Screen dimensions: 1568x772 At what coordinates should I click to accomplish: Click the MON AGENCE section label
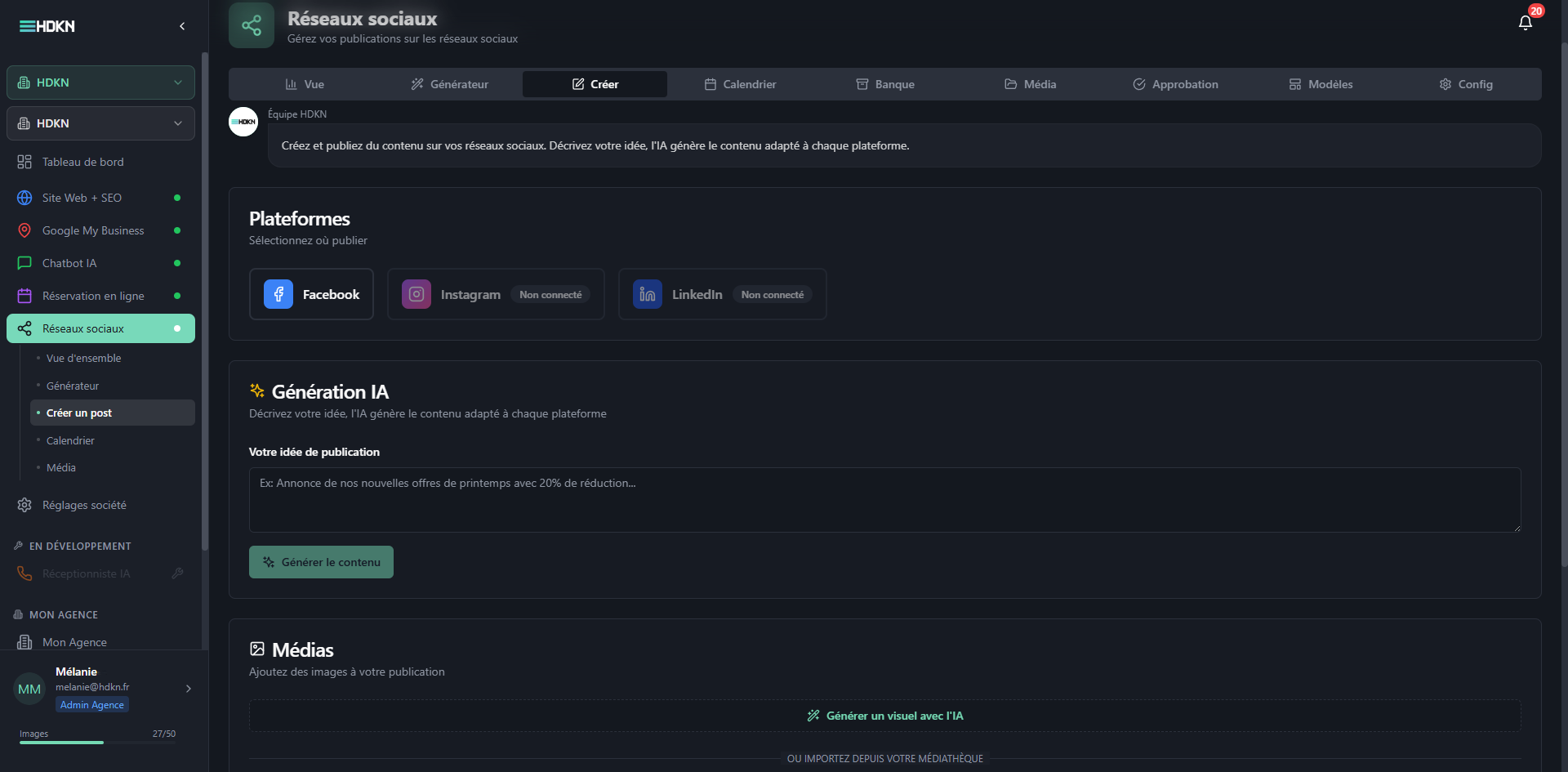click(64, 614)
